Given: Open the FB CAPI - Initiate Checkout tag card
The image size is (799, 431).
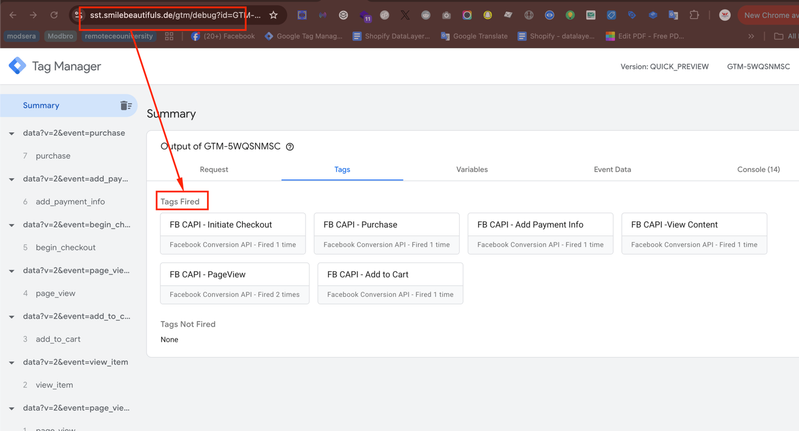Looking at the screenshot, I should tap(233, 233).
